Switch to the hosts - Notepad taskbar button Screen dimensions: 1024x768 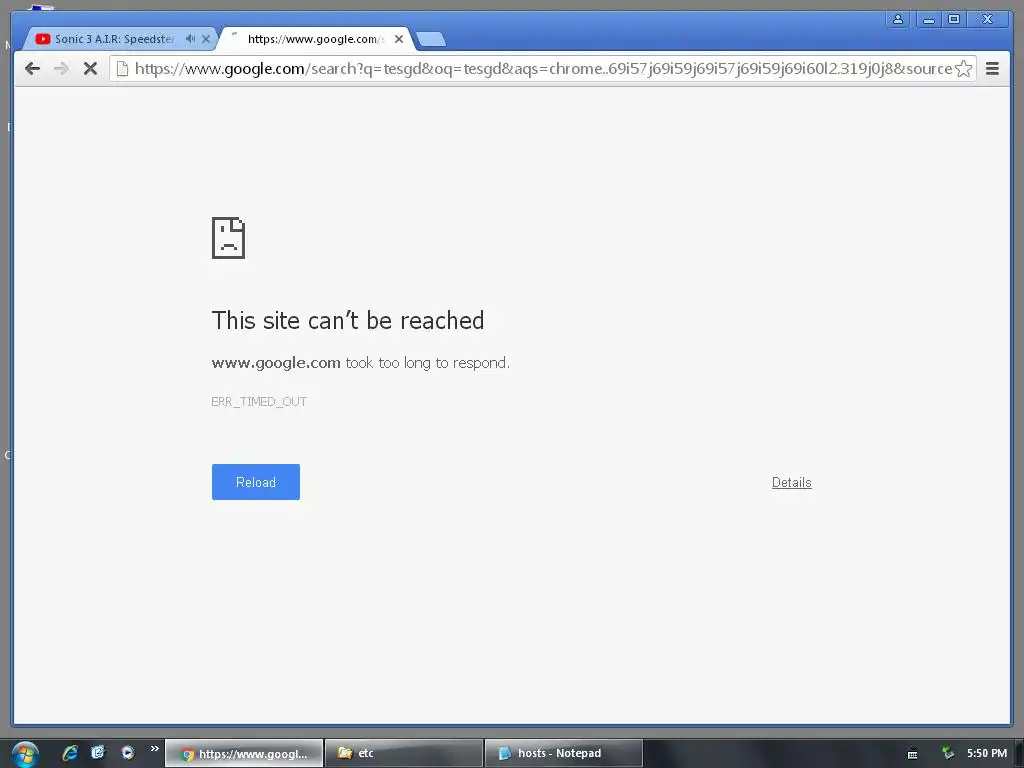tap(564, 753)
